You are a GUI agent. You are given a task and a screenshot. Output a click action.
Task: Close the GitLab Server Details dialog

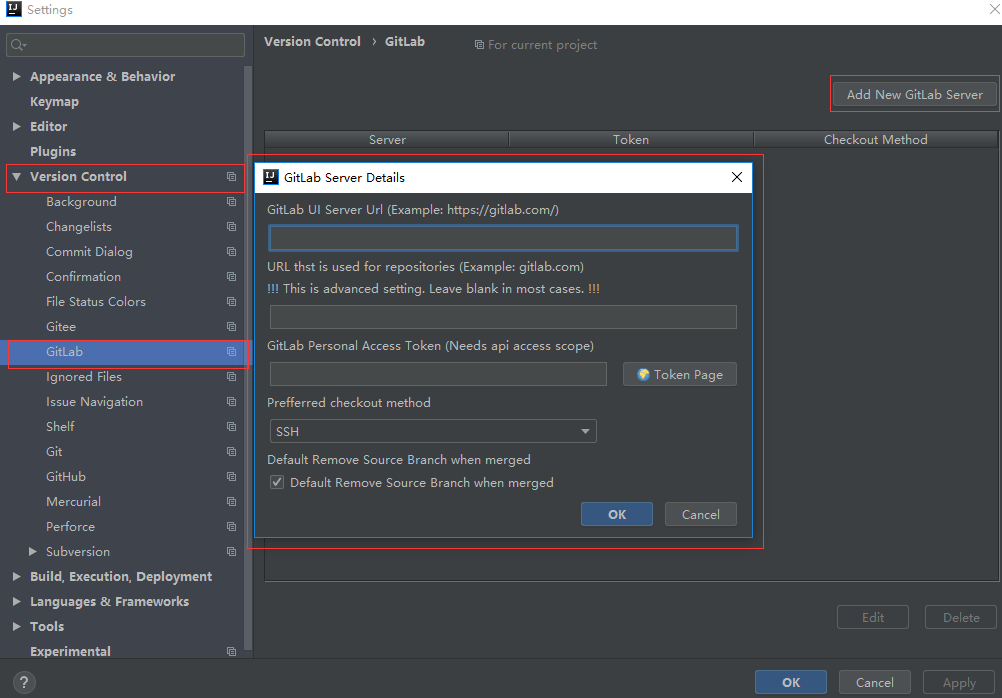click(x=737, y=178)
